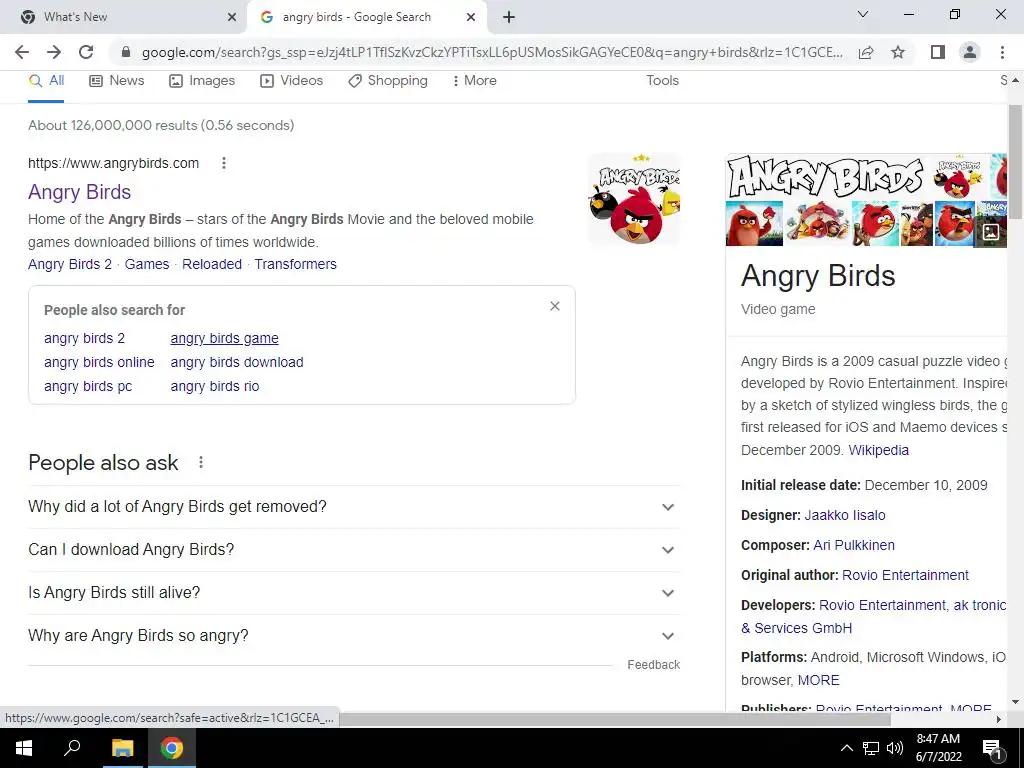Expand 'Why did a lot of Angry Birds get removed?'
The width and height of the screenshot is (1024, 768).
point(354,507)
